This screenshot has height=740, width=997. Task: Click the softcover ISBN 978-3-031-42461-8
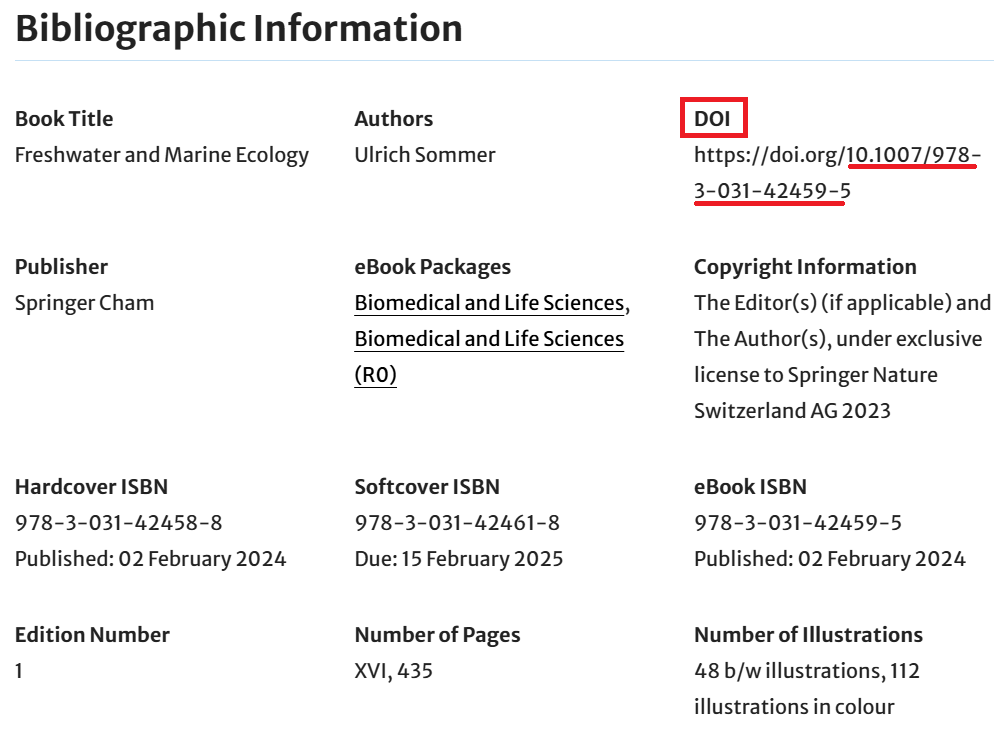tap(457, 523)
